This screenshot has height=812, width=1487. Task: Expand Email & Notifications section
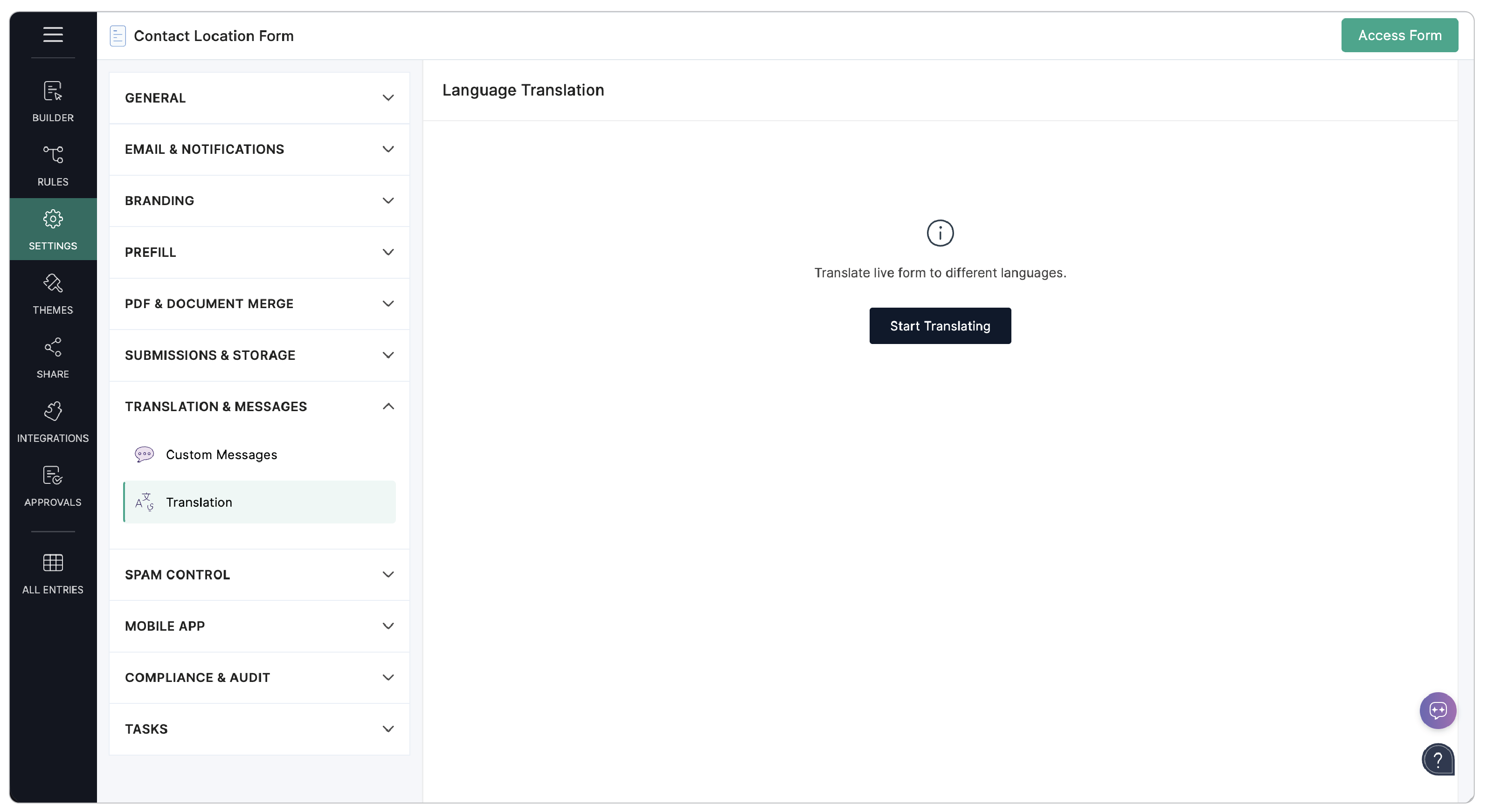click(259, 150)
